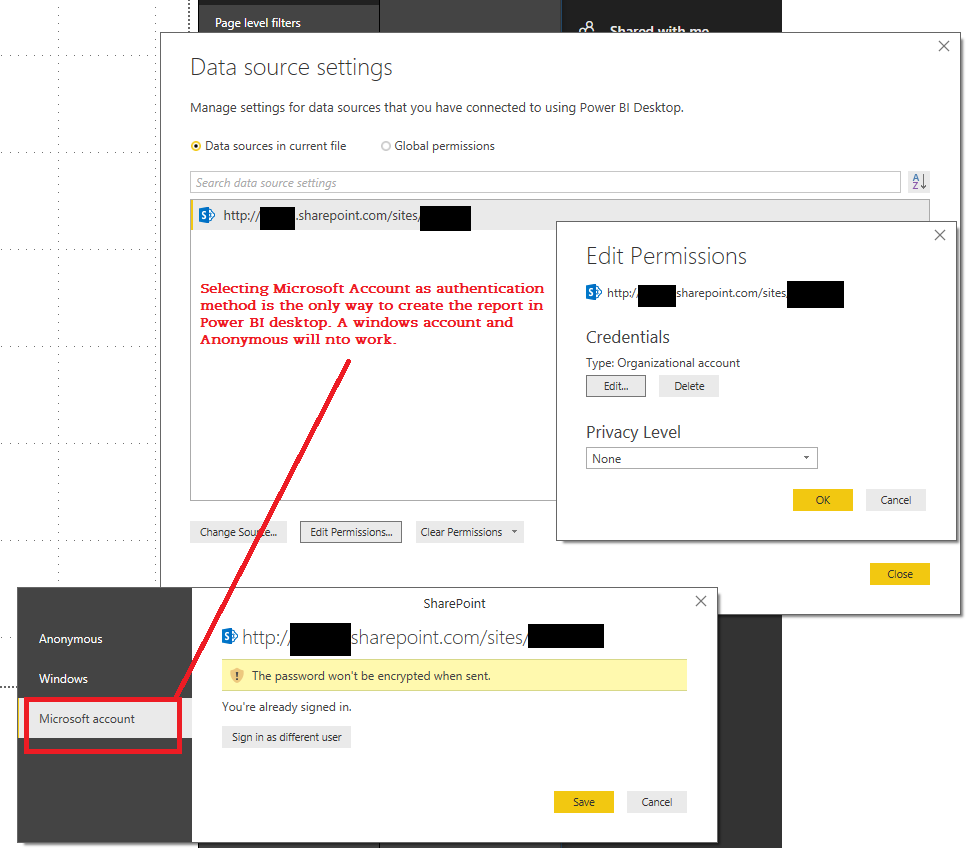Image resolution: width=966 pixels, height=848 pixels.
Task: Click the large URL in SharePoint dialog
Action: click(423, 637)
